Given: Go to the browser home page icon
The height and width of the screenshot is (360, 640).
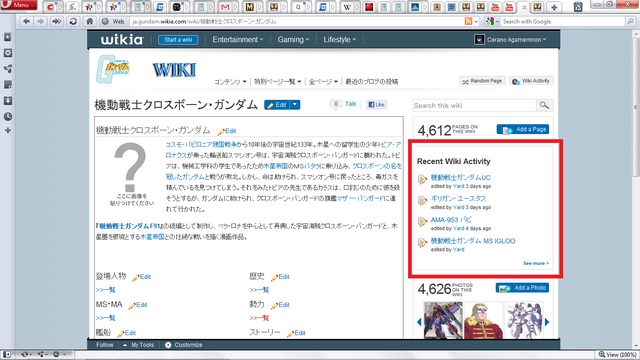Looking at the screenshot, I should tap(89, 21).
